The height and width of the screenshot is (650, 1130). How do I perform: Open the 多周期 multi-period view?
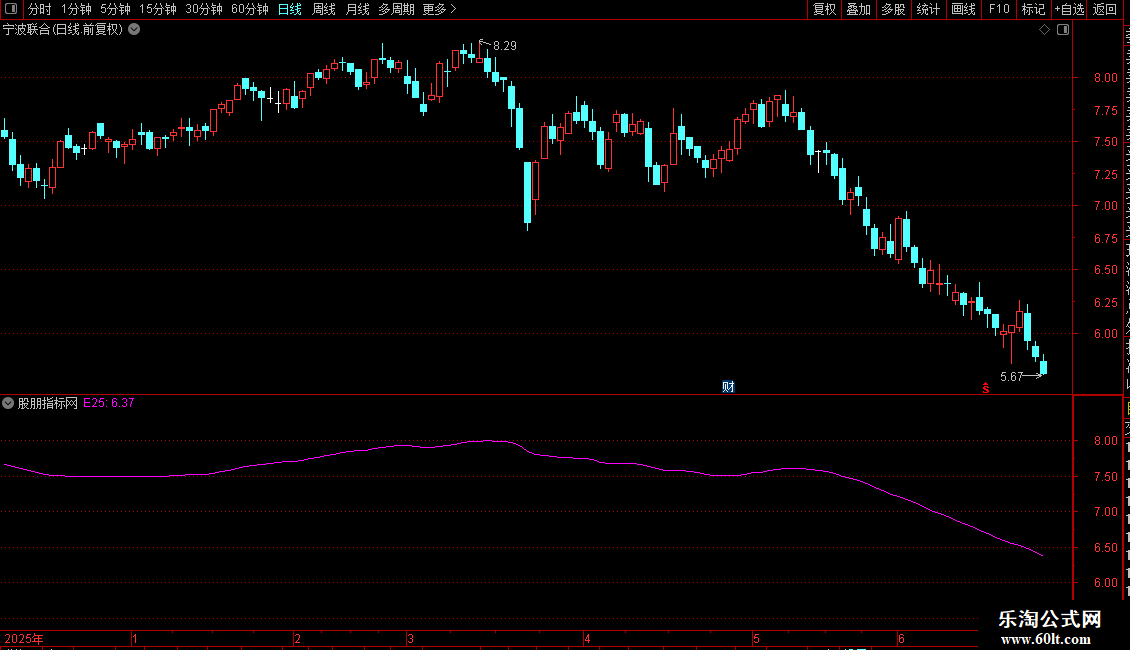(396, 9)
